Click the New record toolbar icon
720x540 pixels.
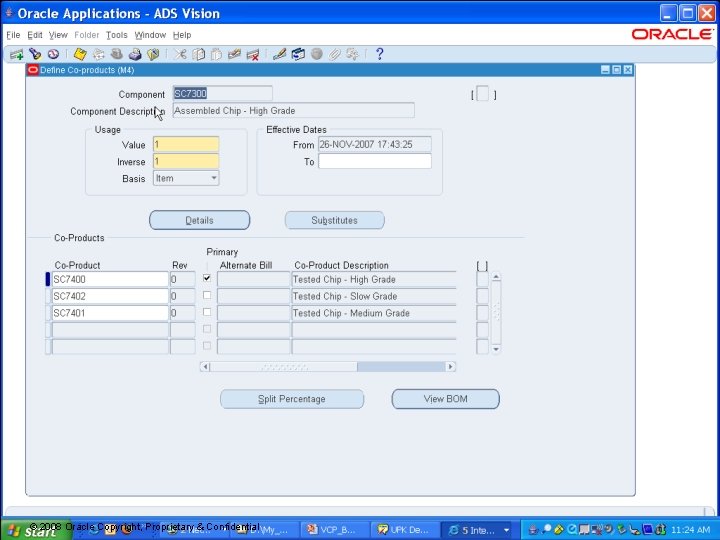tap(17, 55)
